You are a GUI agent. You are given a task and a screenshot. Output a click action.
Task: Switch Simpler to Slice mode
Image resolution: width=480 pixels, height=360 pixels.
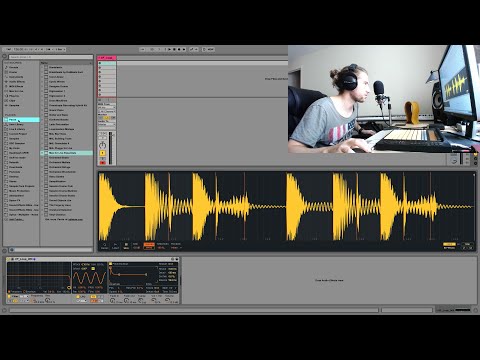[x=126, y=246]
